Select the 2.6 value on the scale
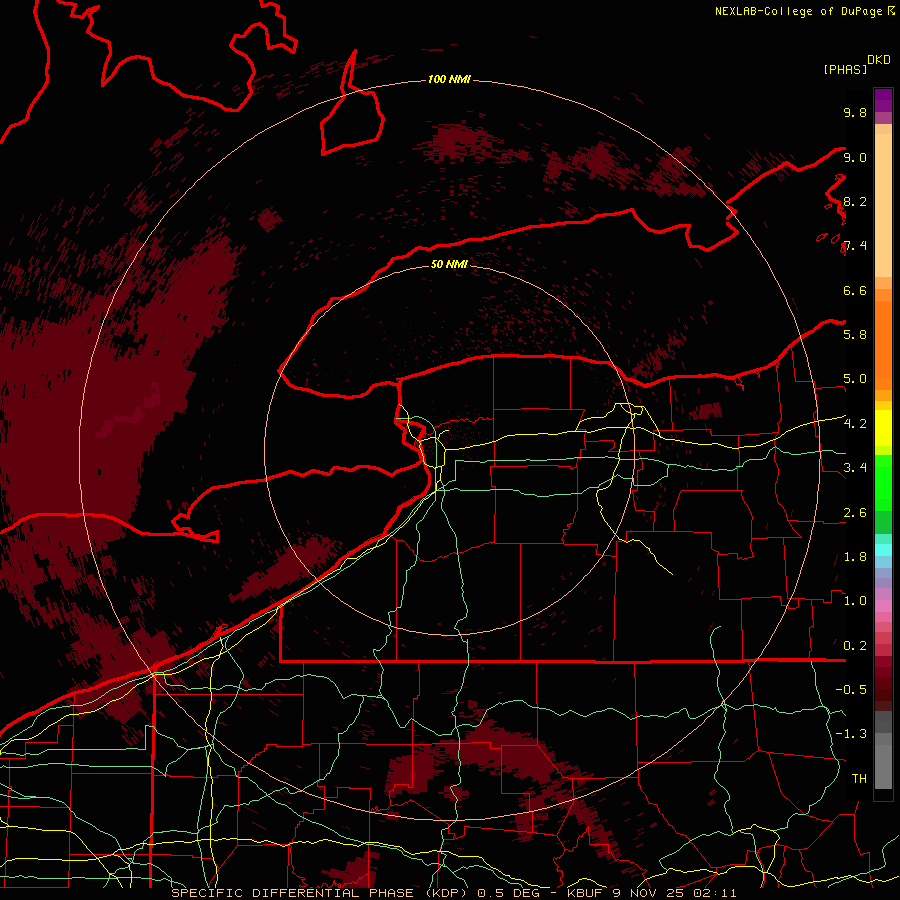 click(x=855, y=512)
